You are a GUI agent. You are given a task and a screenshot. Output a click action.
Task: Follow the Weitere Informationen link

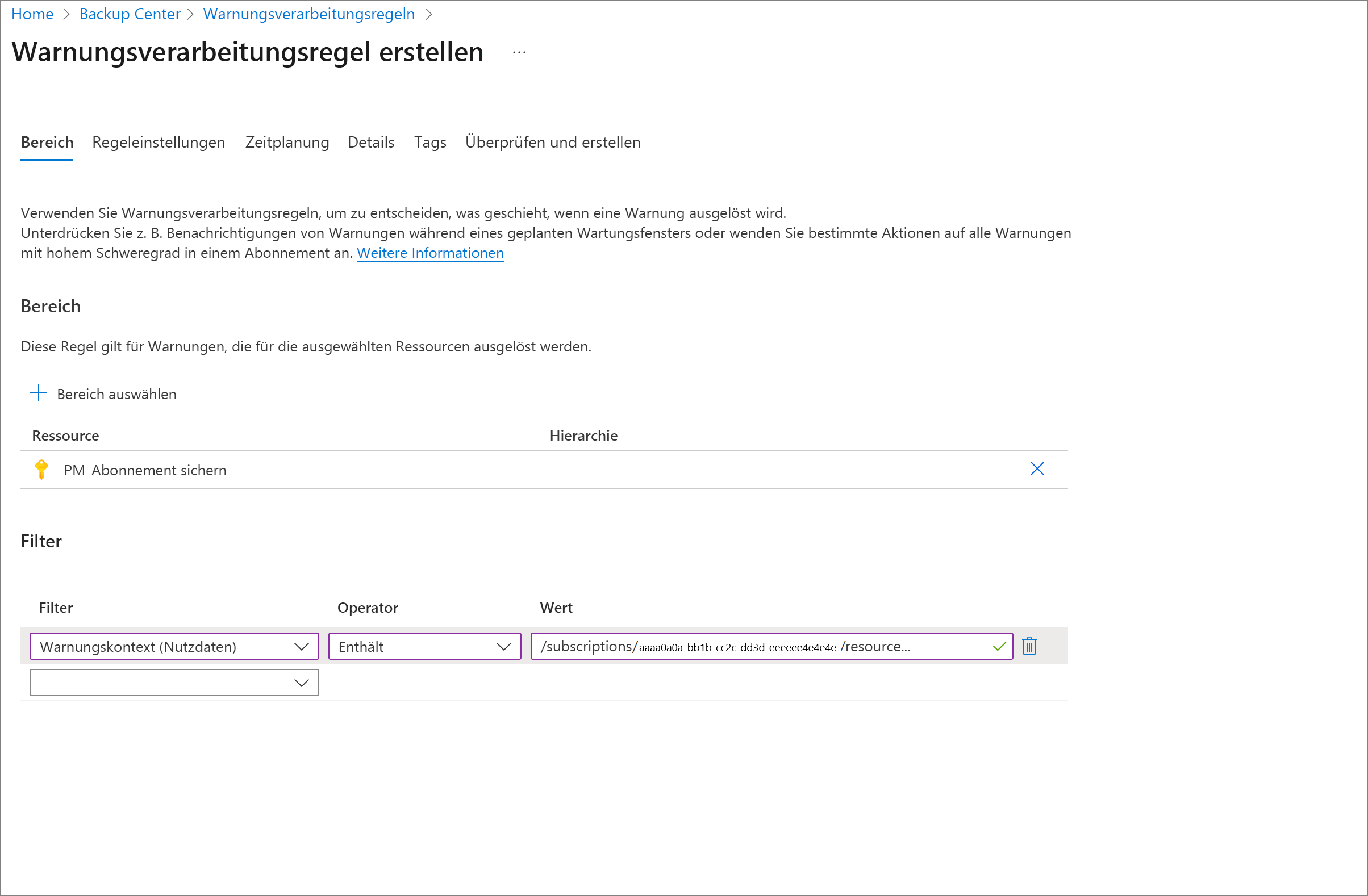click(431, 253)
